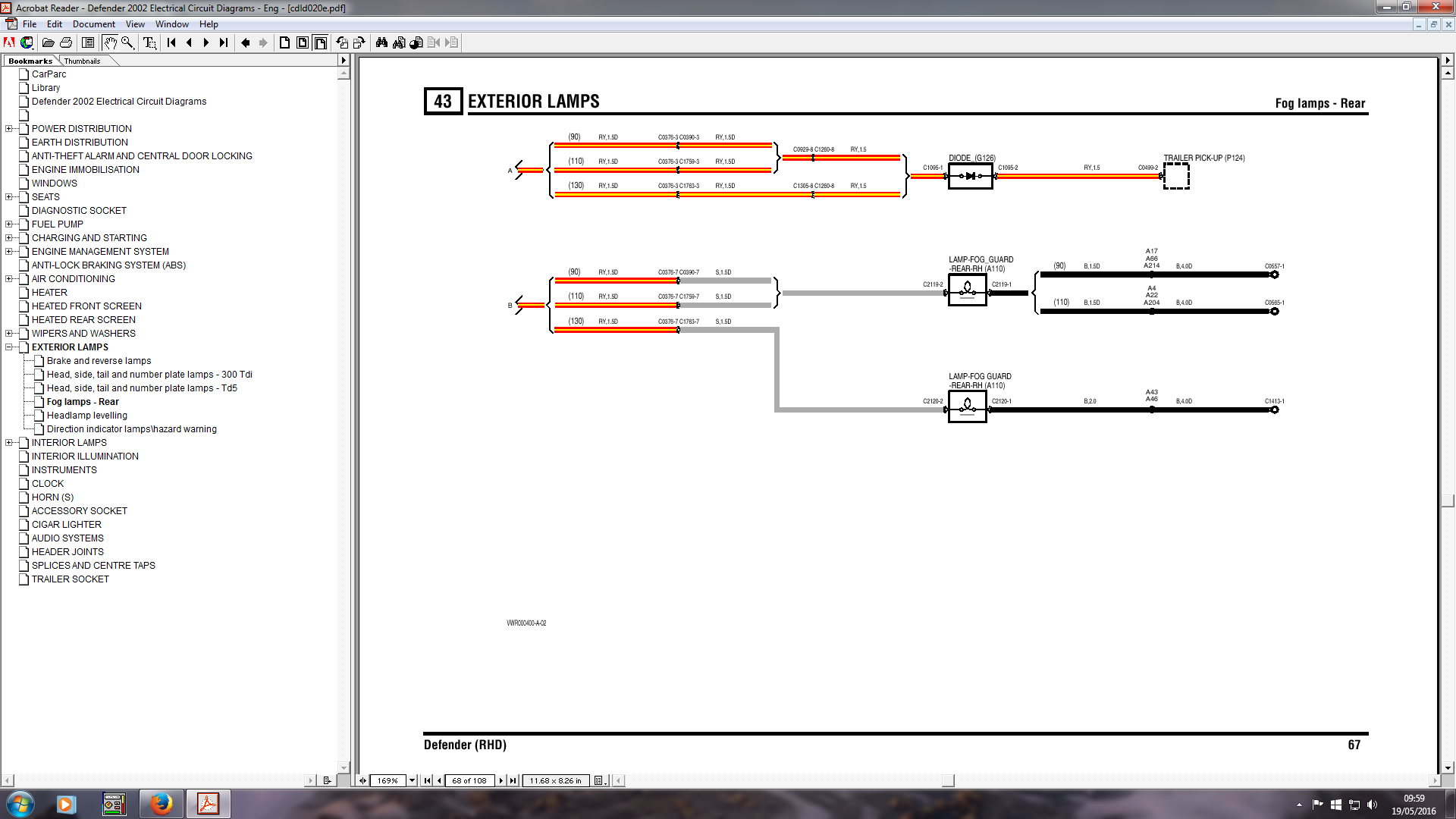Viewport: 1456px width, 819px height.
Task: Go to Next Page using toolbar arrow
Action: [206, 42]
